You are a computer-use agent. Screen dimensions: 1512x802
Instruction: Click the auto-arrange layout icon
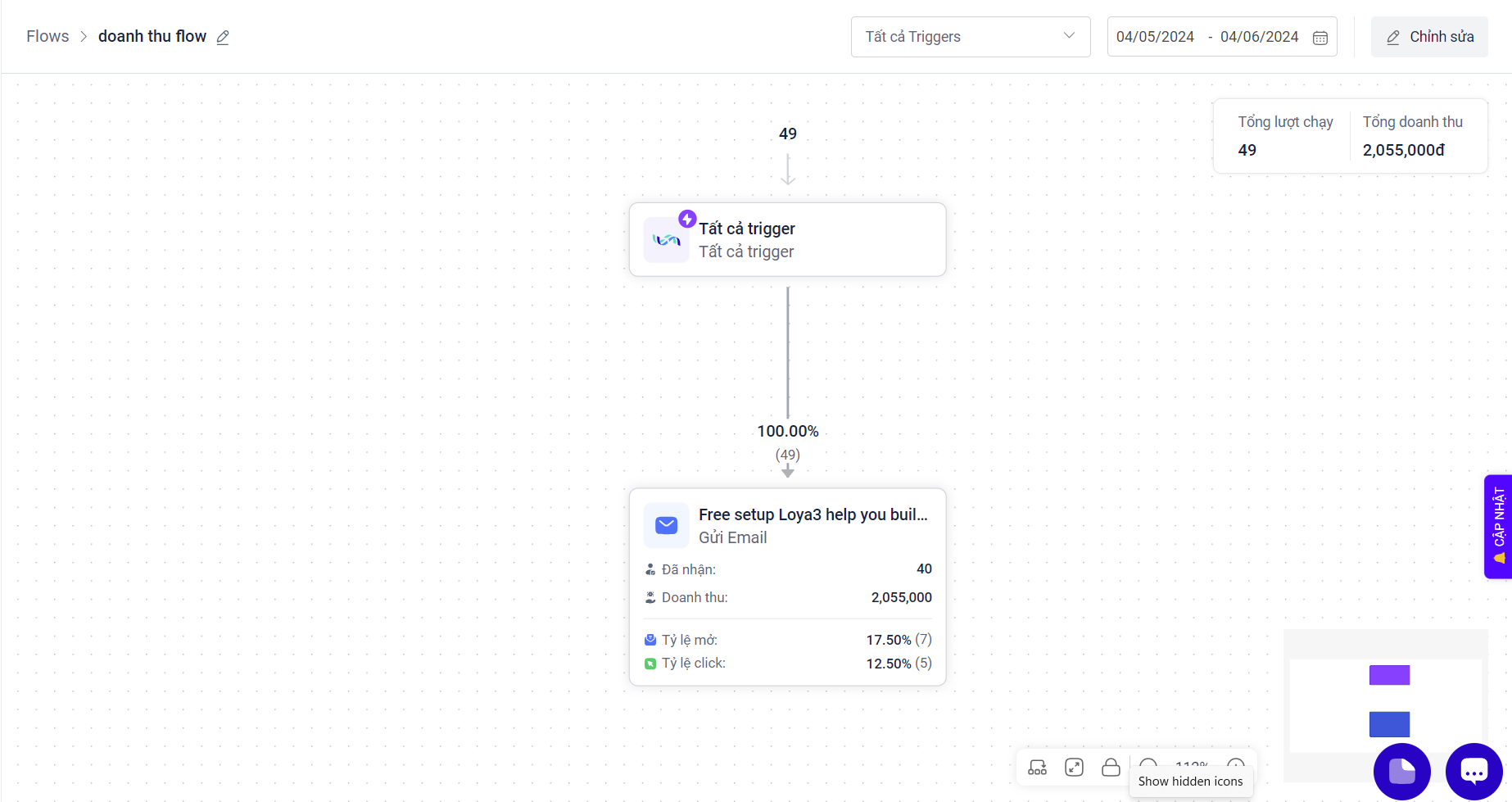[1037, 768]
